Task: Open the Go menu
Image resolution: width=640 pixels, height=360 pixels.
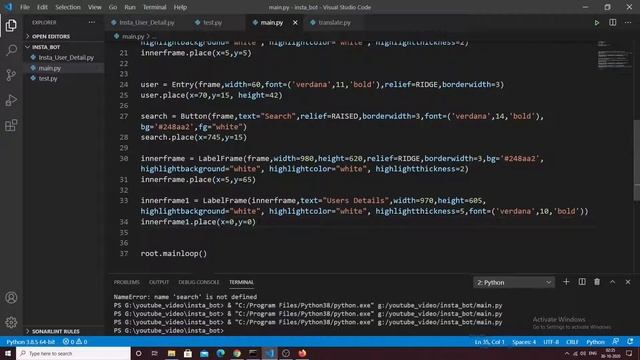Action: coord(113,7)
